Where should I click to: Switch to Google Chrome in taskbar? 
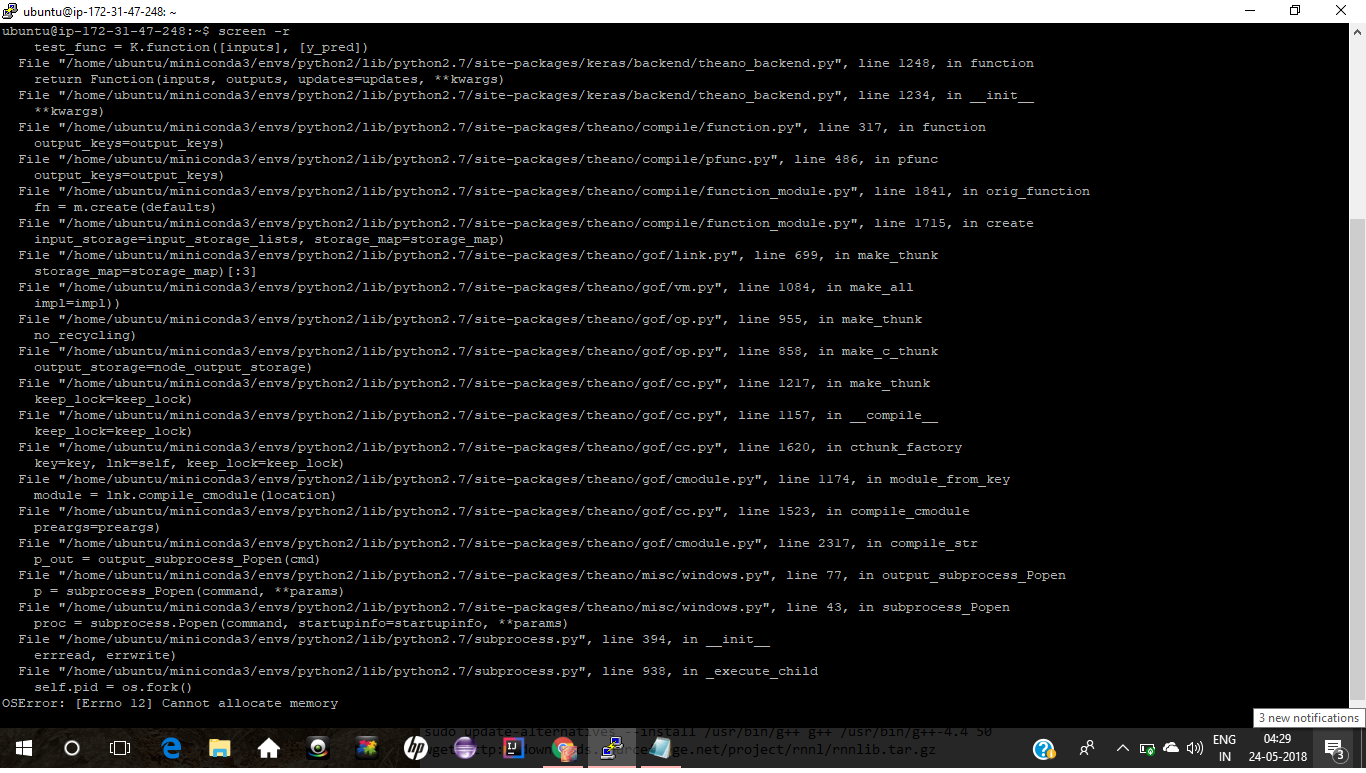[563, 748]
